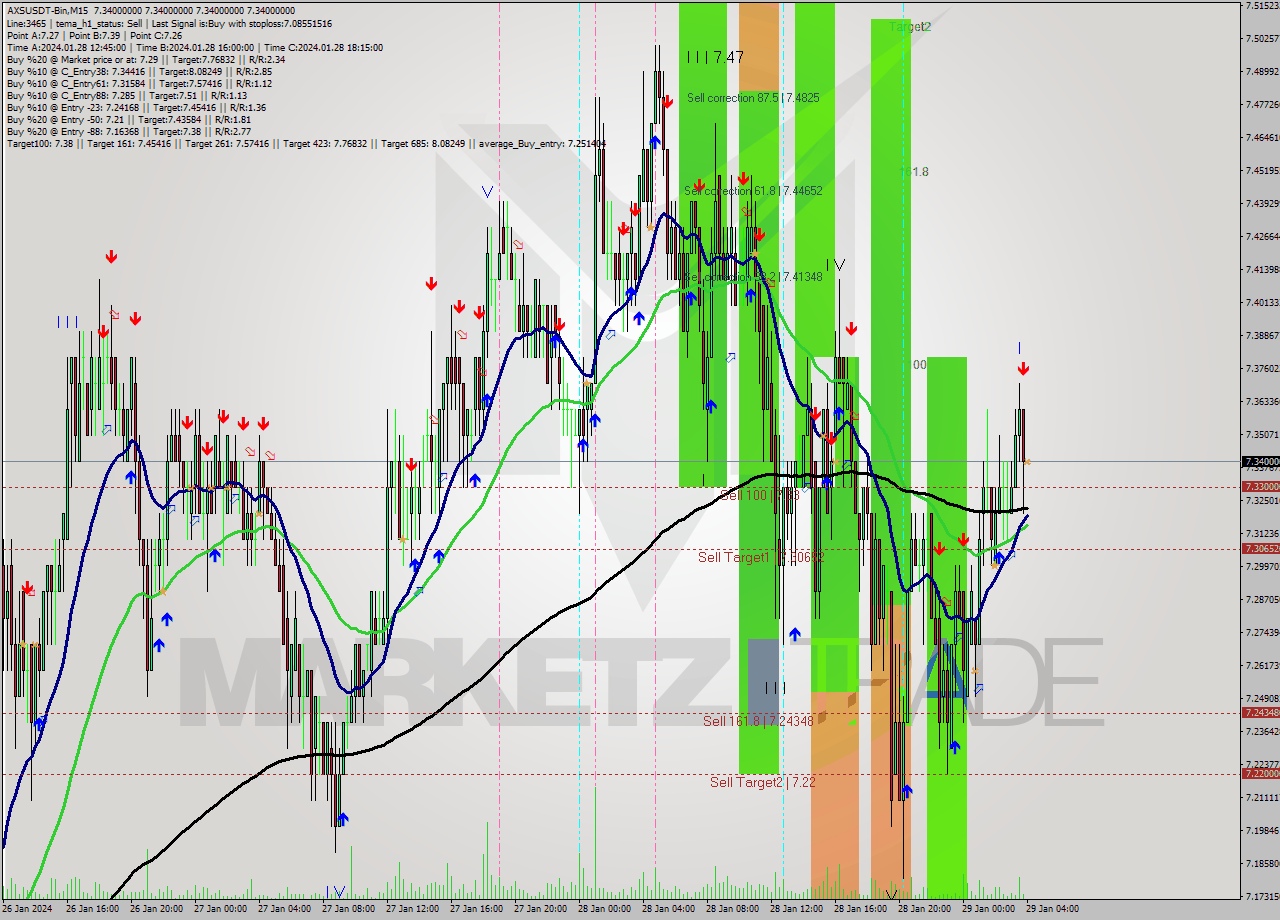Click the '27 Jan 16:00' time axis label
The height and width of the screenshot is (920, 1280).
tap(475, 909)
